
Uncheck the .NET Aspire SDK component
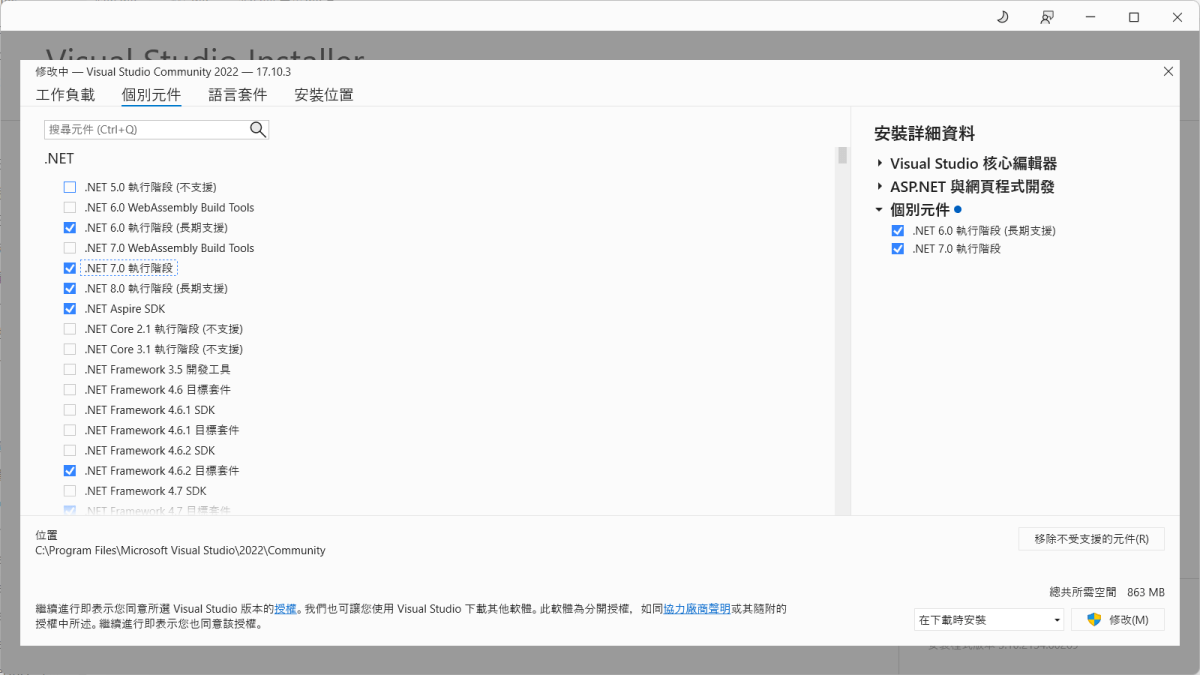70,308
